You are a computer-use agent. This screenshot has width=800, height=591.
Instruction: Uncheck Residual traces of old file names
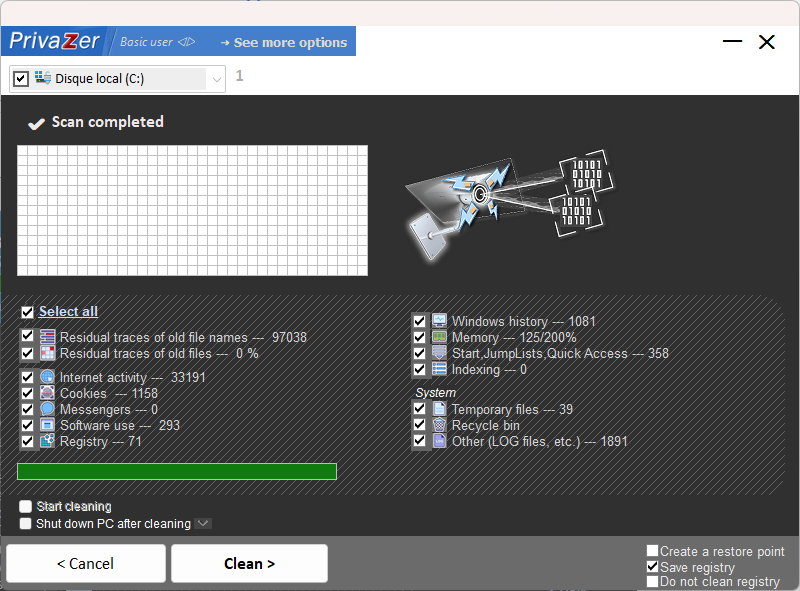(28, 336)
